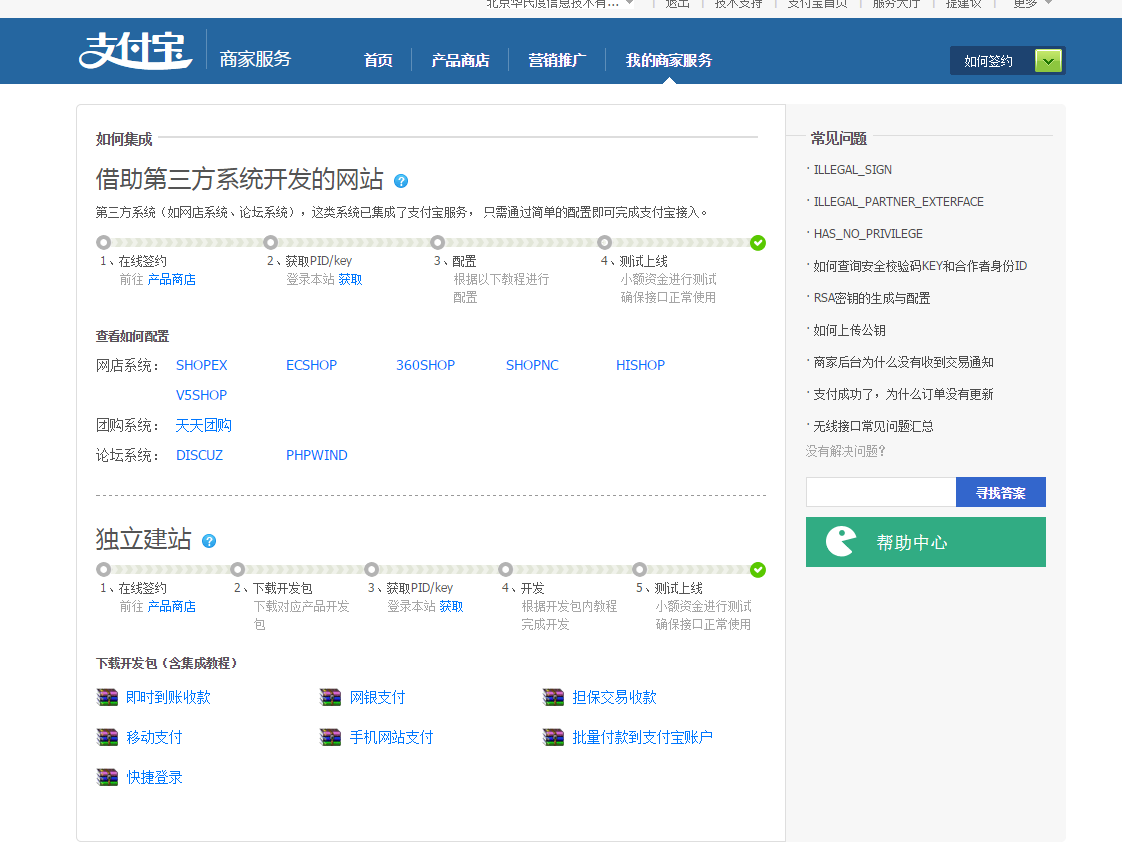Open help icon beside 独立建站
1122x858 pixels.
[209, 541]
